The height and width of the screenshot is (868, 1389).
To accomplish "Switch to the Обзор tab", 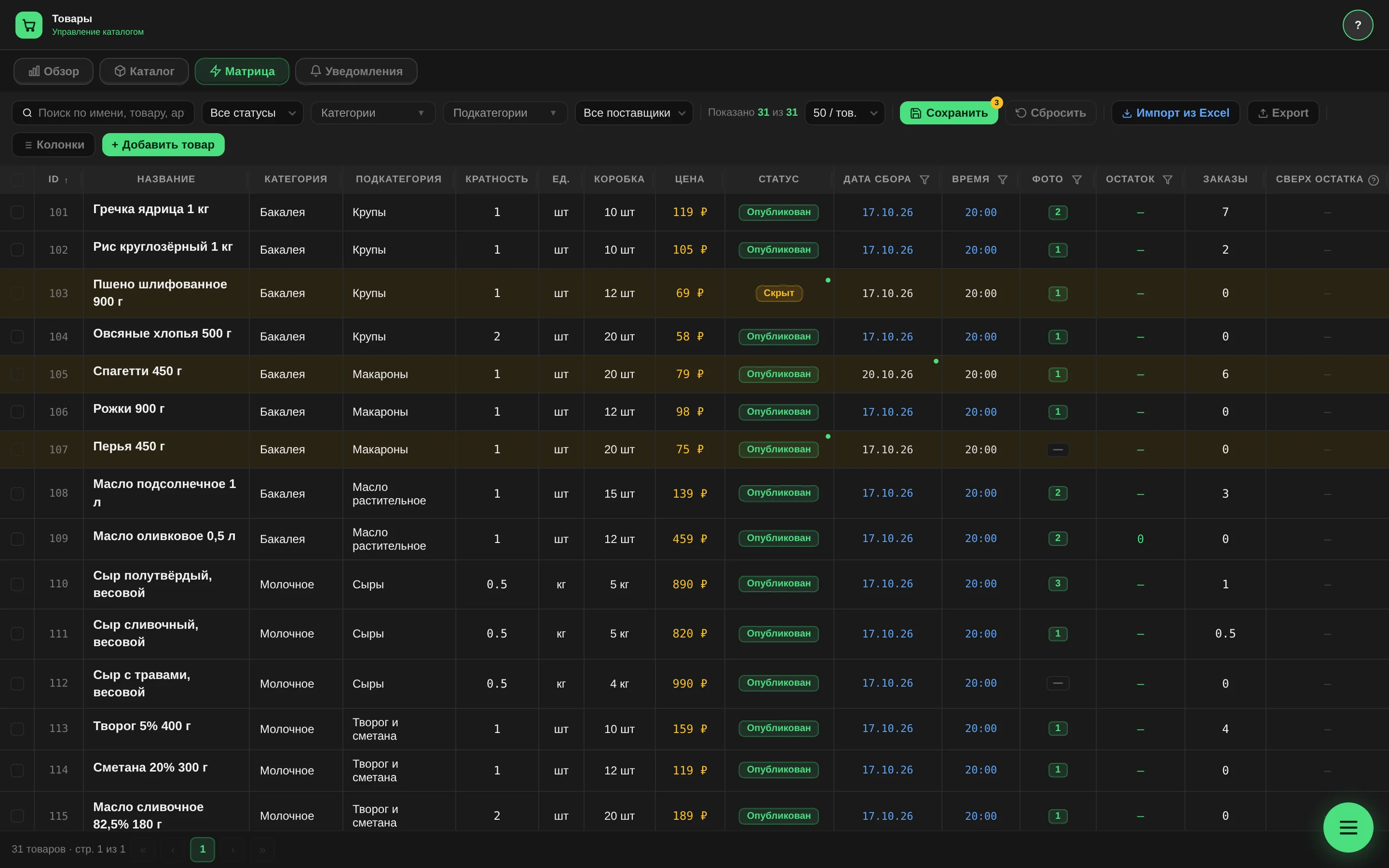I will tap(54, 71).
